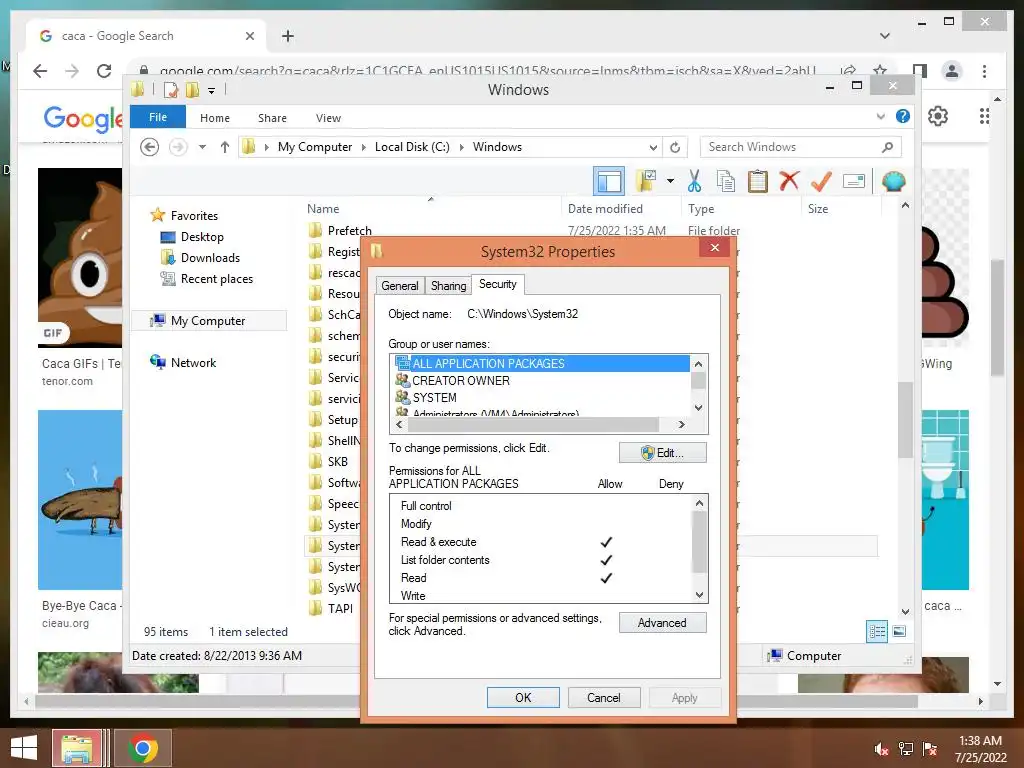Click the search magnifier in Search Windows
This screenshot has width=1024, height=768.
click(x=887, y=147)
